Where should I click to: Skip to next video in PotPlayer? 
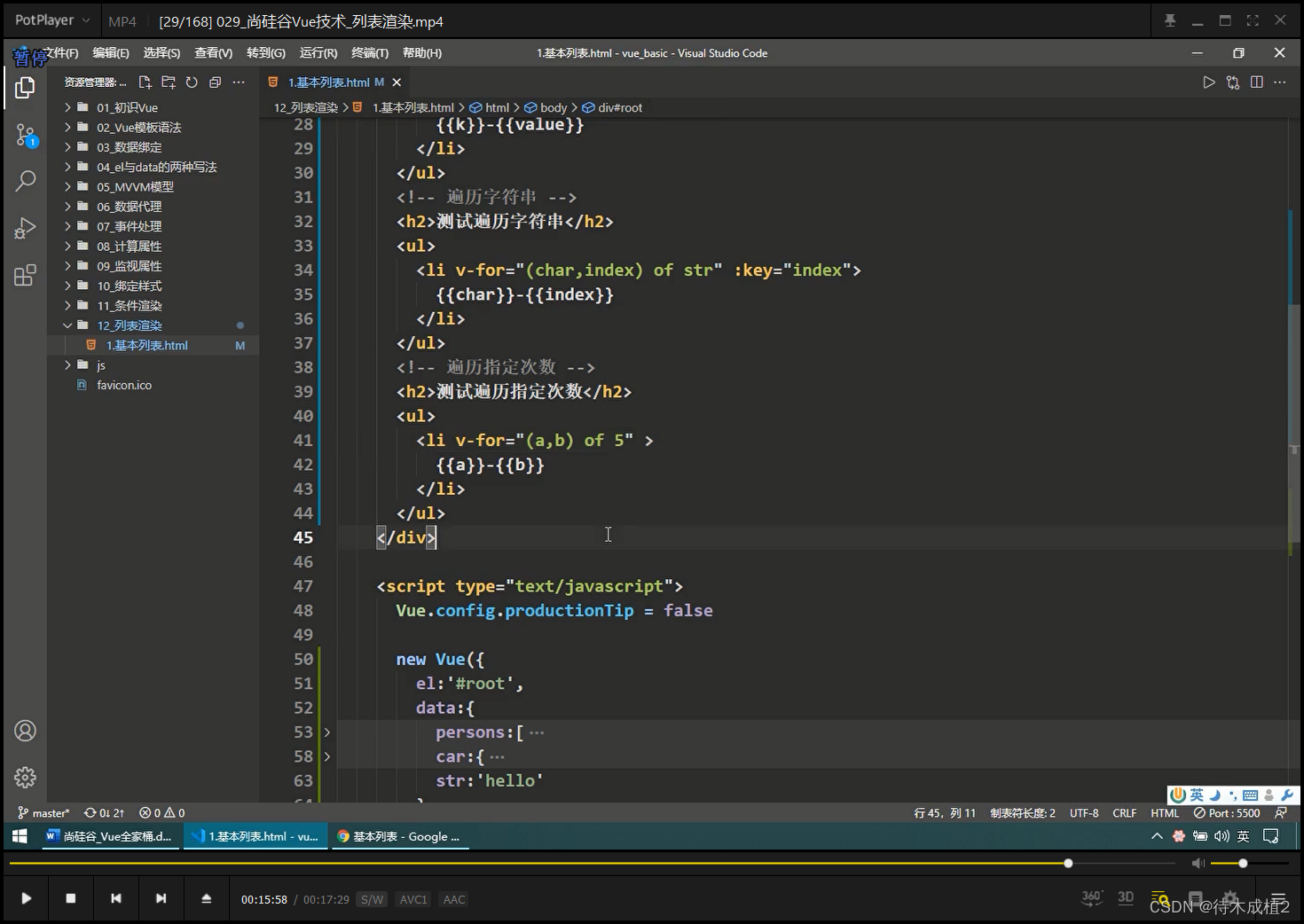click(x=161, y=898)
